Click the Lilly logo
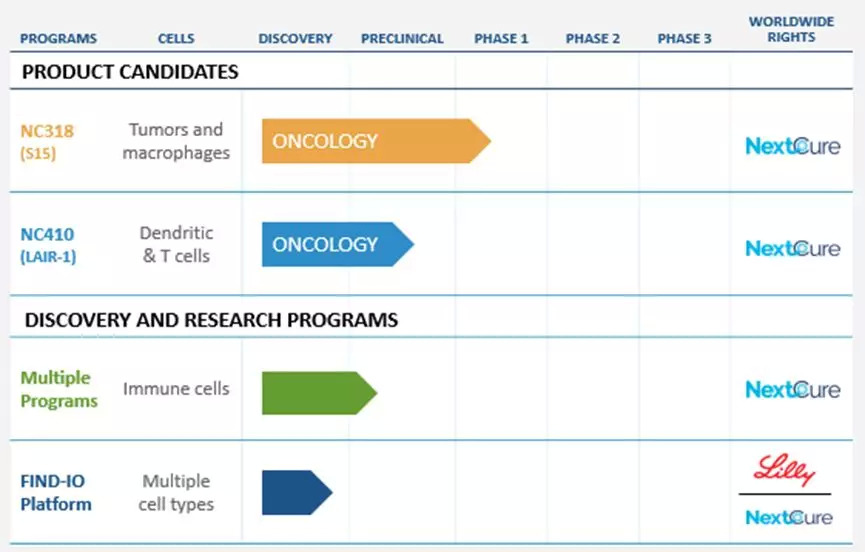865x552 pixels. click(x=785, y=470)
